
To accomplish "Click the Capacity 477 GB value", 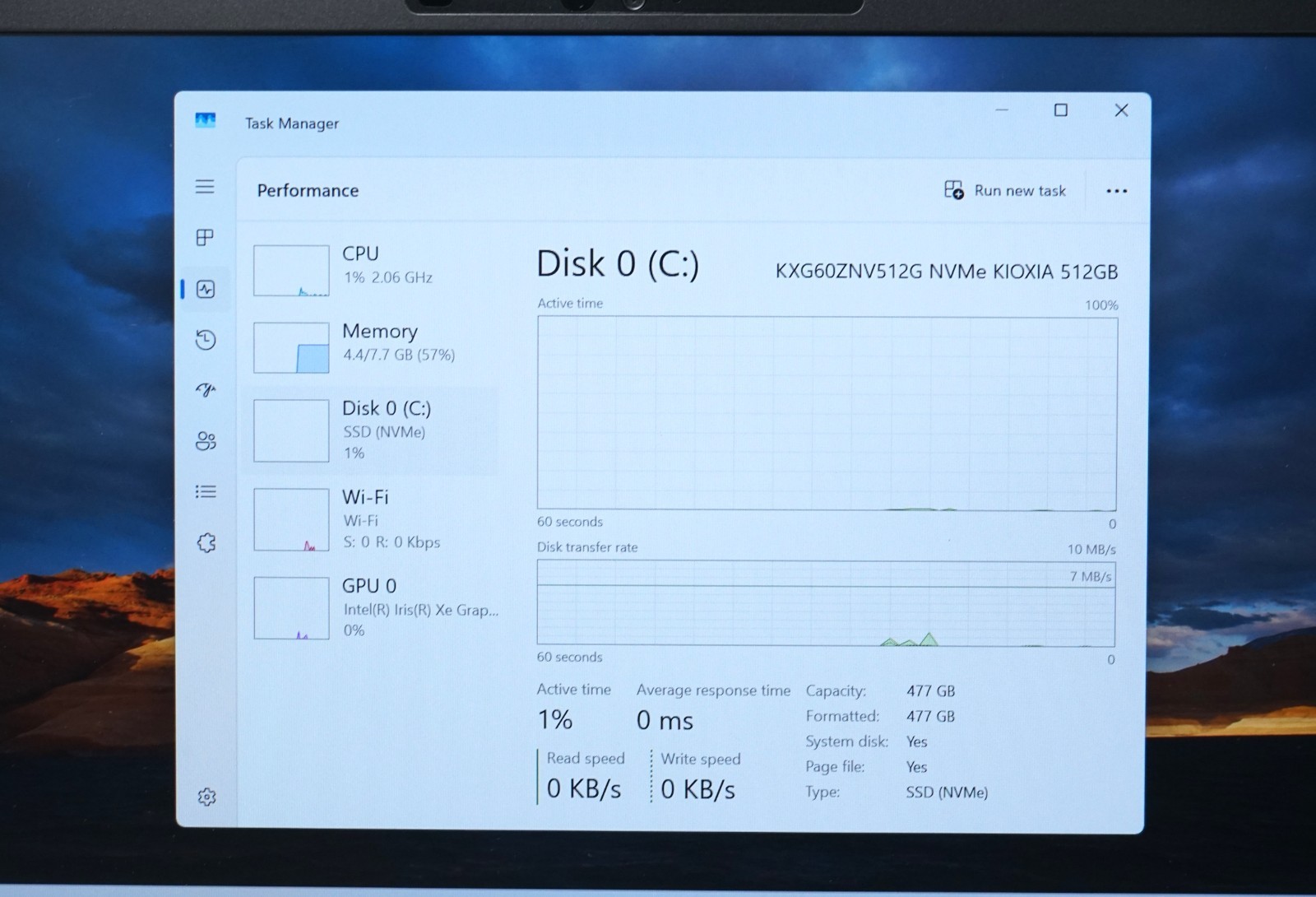I will click(x=930, y=691).
